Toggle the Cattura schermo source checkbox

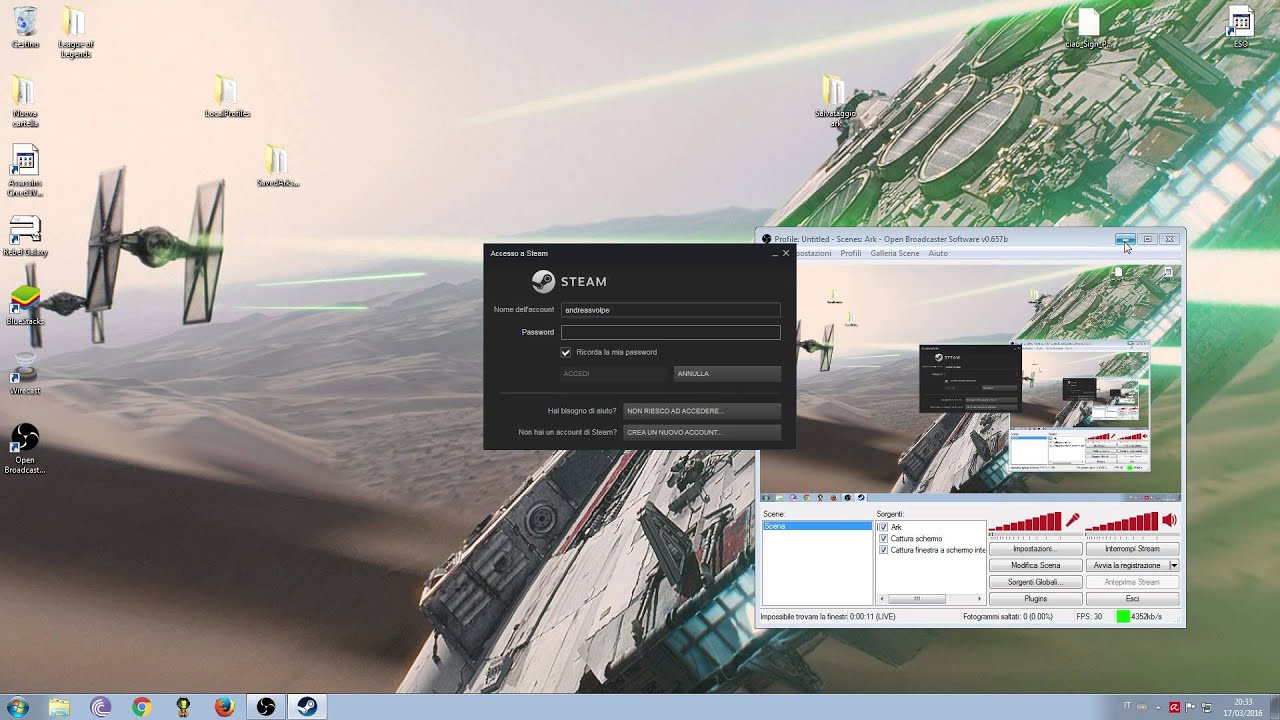883,538
